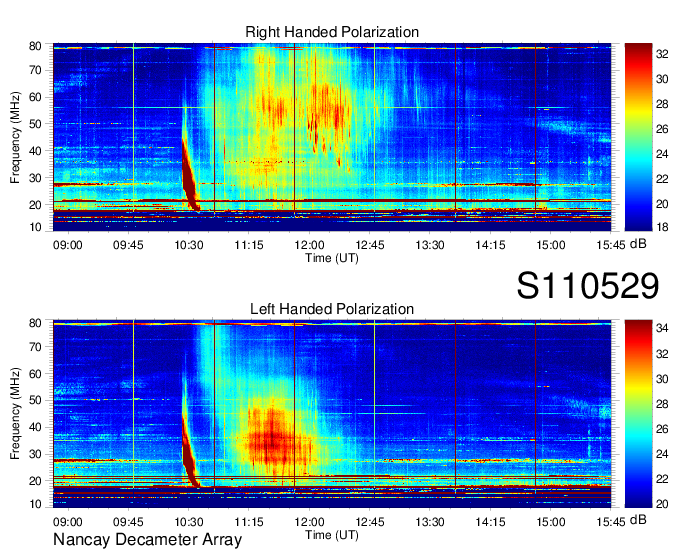Click the 60 MHz tick of the Right Handed plot

coord(36,97)
